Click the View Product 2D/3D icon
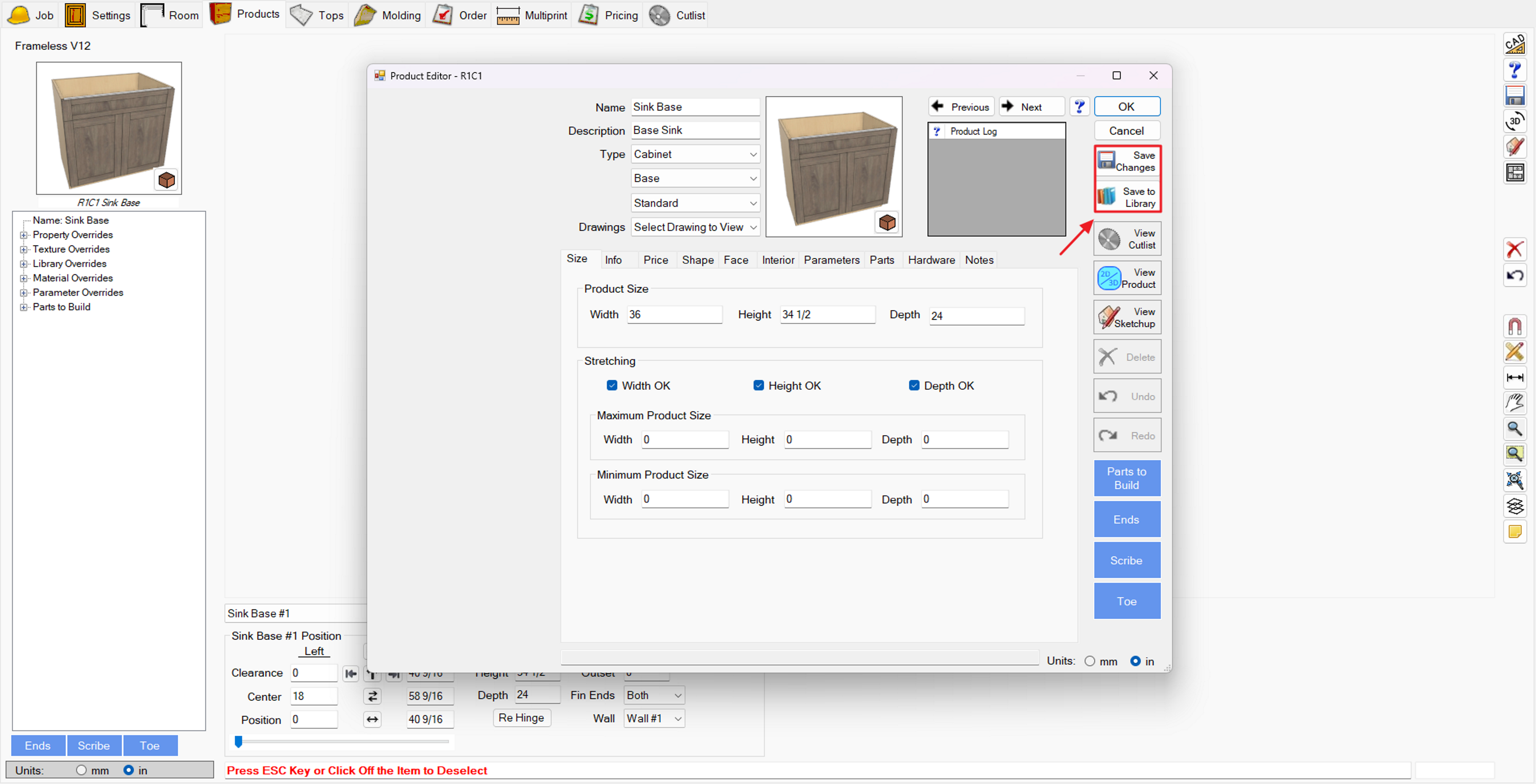The height and width of the screenshot is (784, 1536). pyautogui.click(x=1109, y=278)
